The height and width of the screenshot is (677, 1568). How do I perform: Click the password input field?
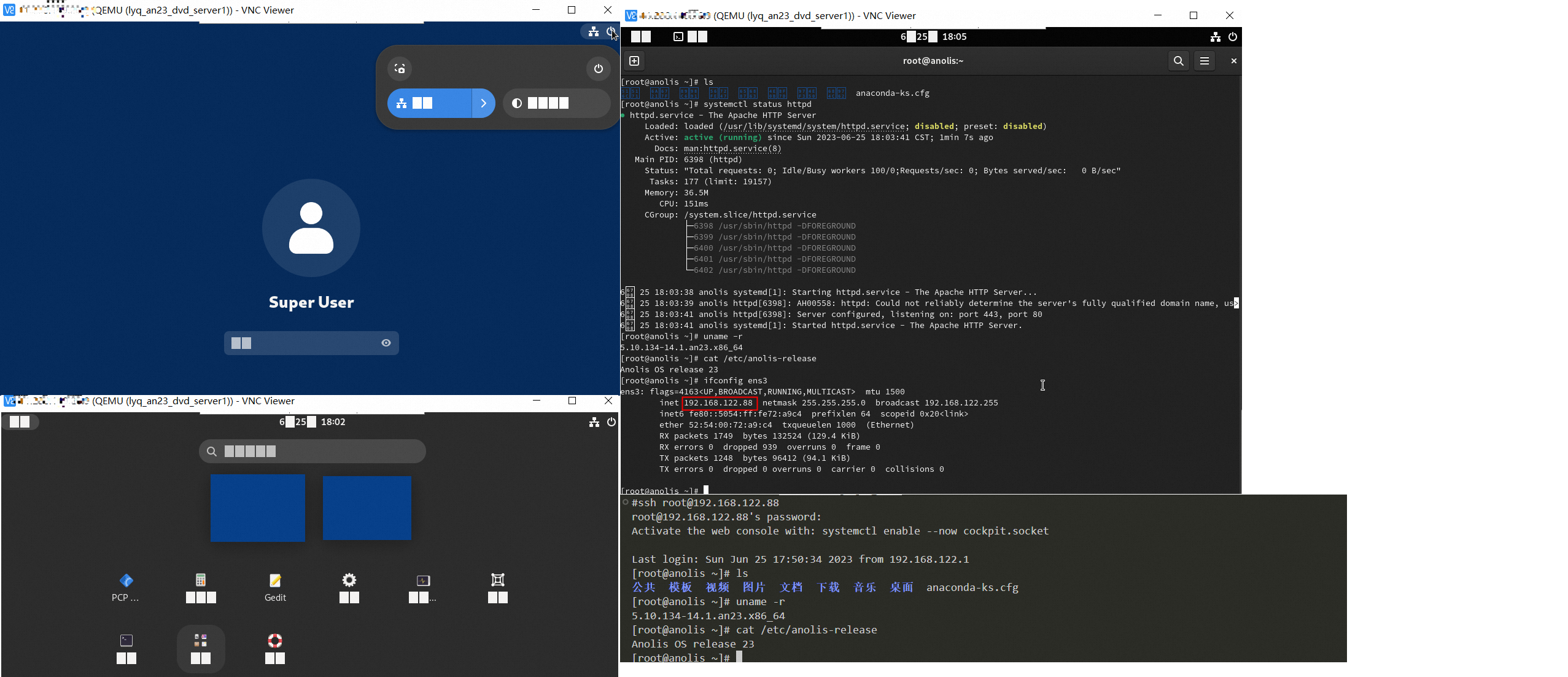(304, 343)
